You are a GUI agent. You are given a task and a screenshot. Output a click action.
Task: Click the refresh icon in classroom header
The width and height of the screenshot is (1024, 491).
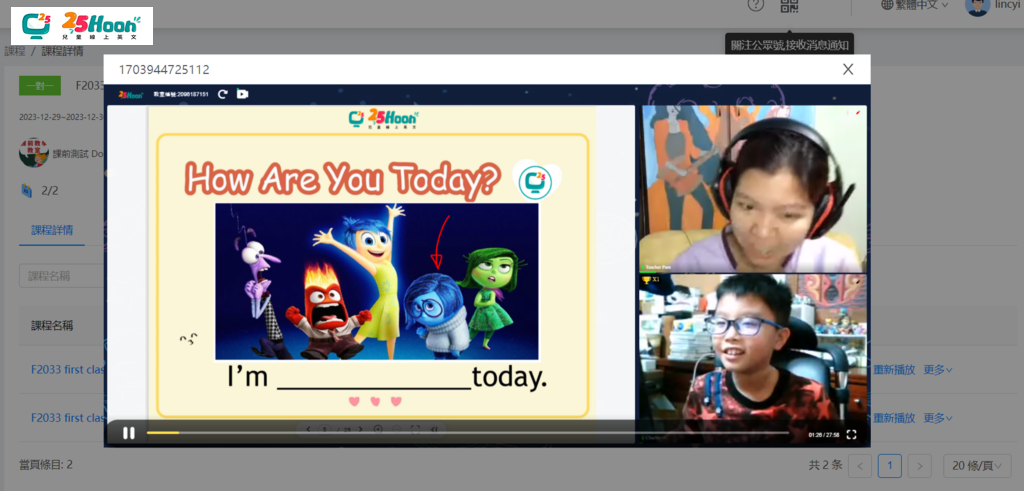coord(223,94)
